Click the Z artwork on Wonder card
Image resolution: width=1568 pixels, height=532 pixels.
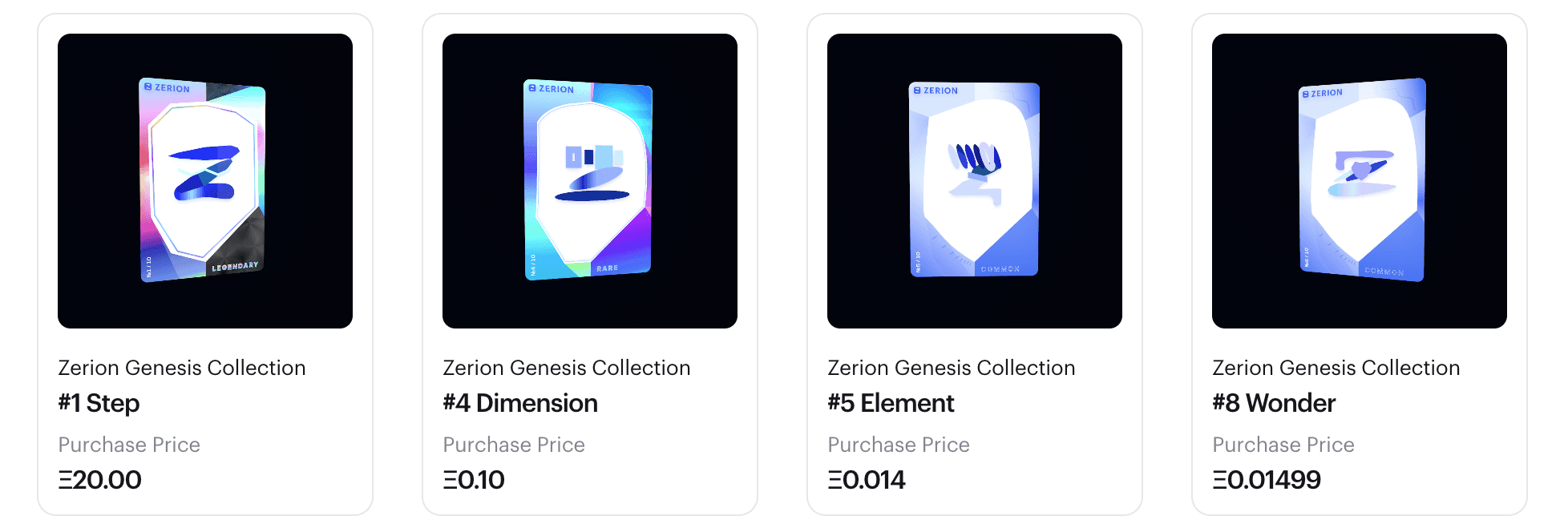coord(1361,174)
